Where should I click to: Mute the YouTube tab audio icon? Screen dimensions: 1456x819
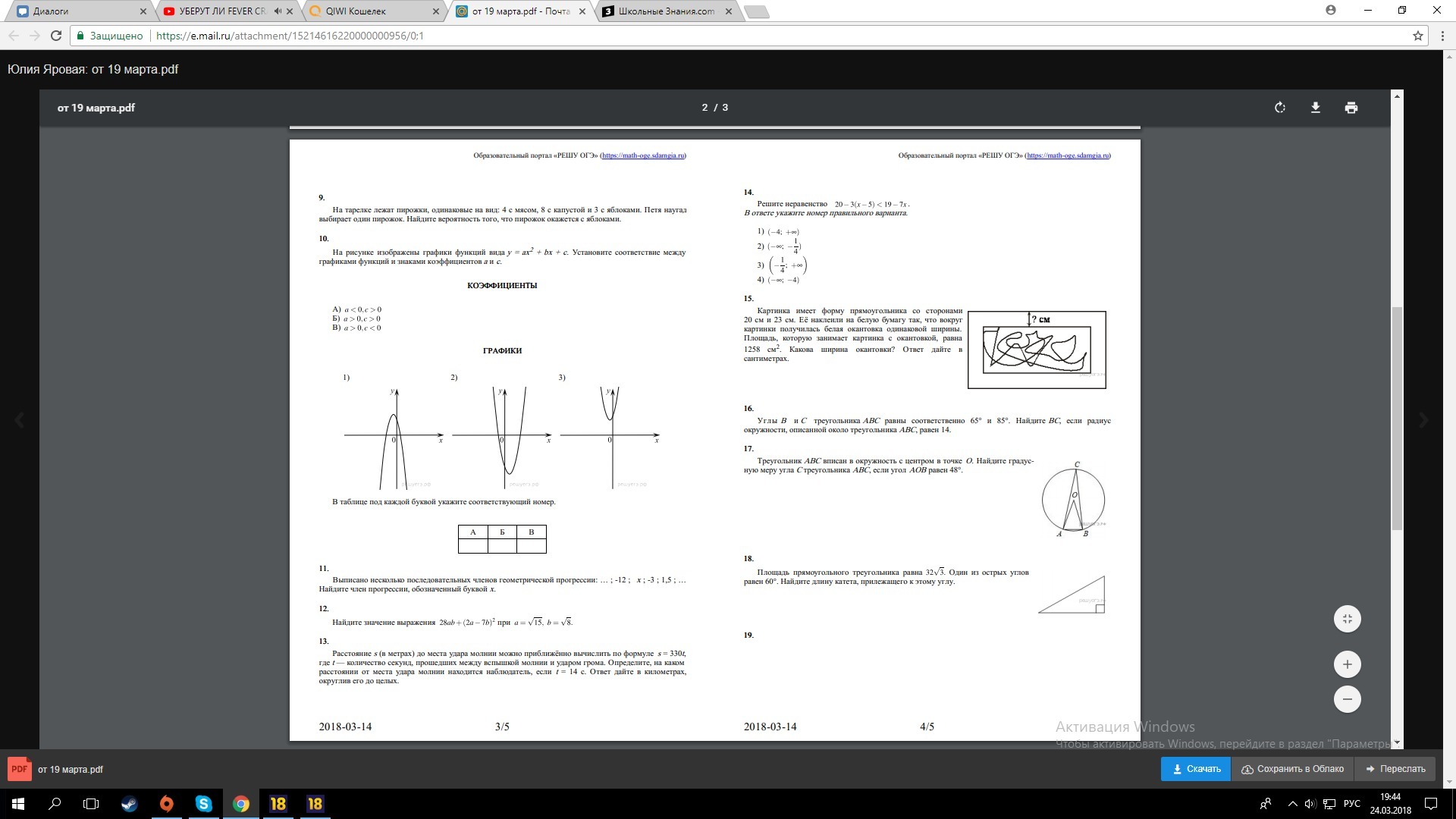coord(278,11)
